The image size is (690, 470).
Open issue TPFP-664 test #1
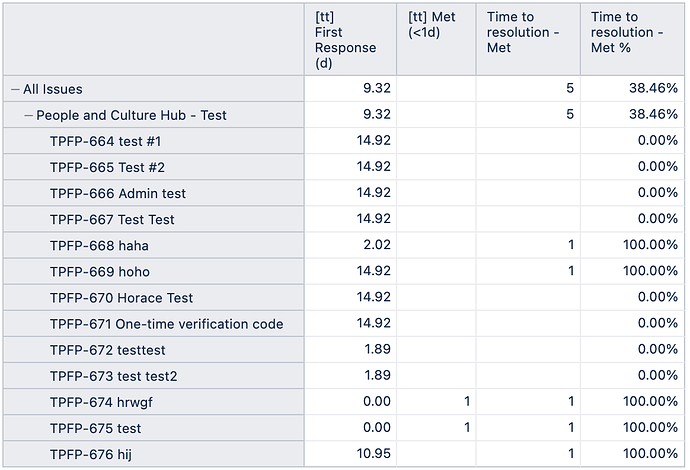[106, 141]
